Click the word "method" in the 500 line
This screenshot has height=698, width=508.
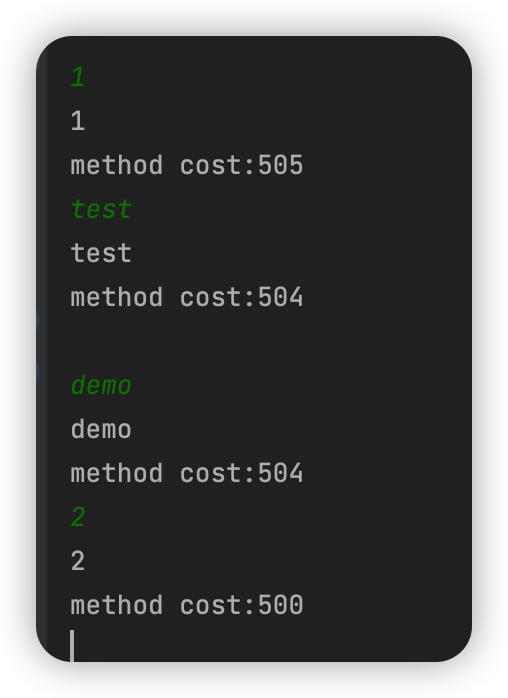pos(117,605)
